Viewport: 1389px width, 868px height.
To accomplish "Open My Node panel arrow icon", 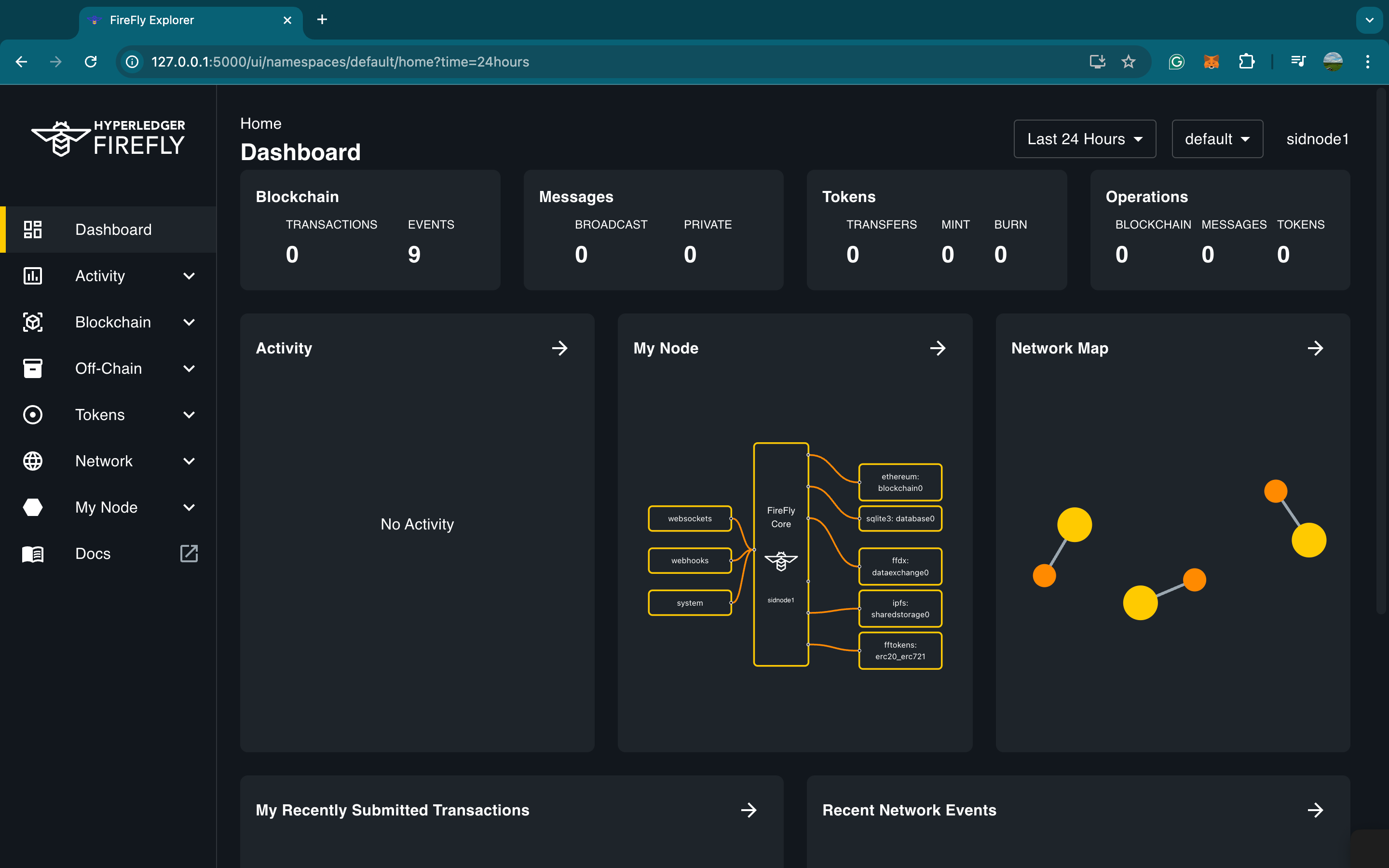I will (x=937, y=348).
